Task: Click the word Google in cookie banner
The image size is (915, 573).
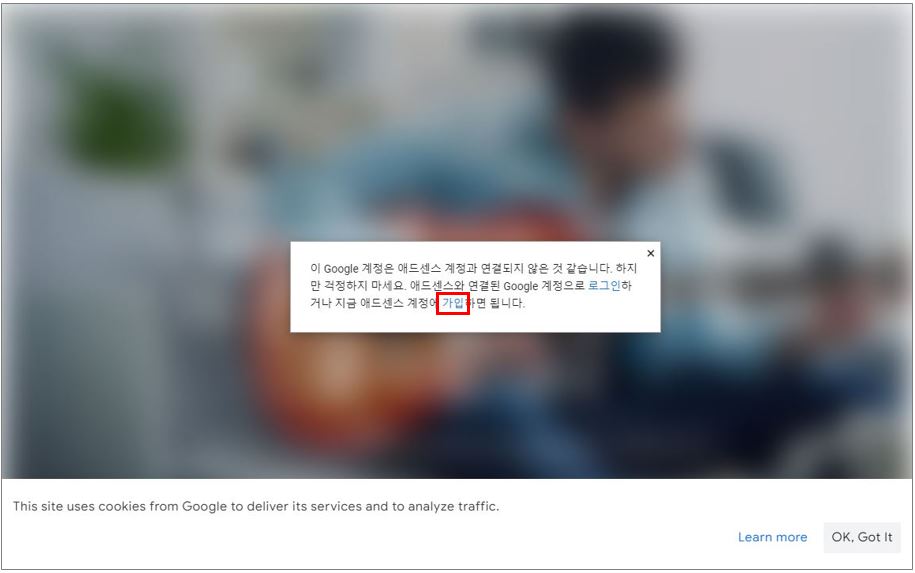Action: 204,506
